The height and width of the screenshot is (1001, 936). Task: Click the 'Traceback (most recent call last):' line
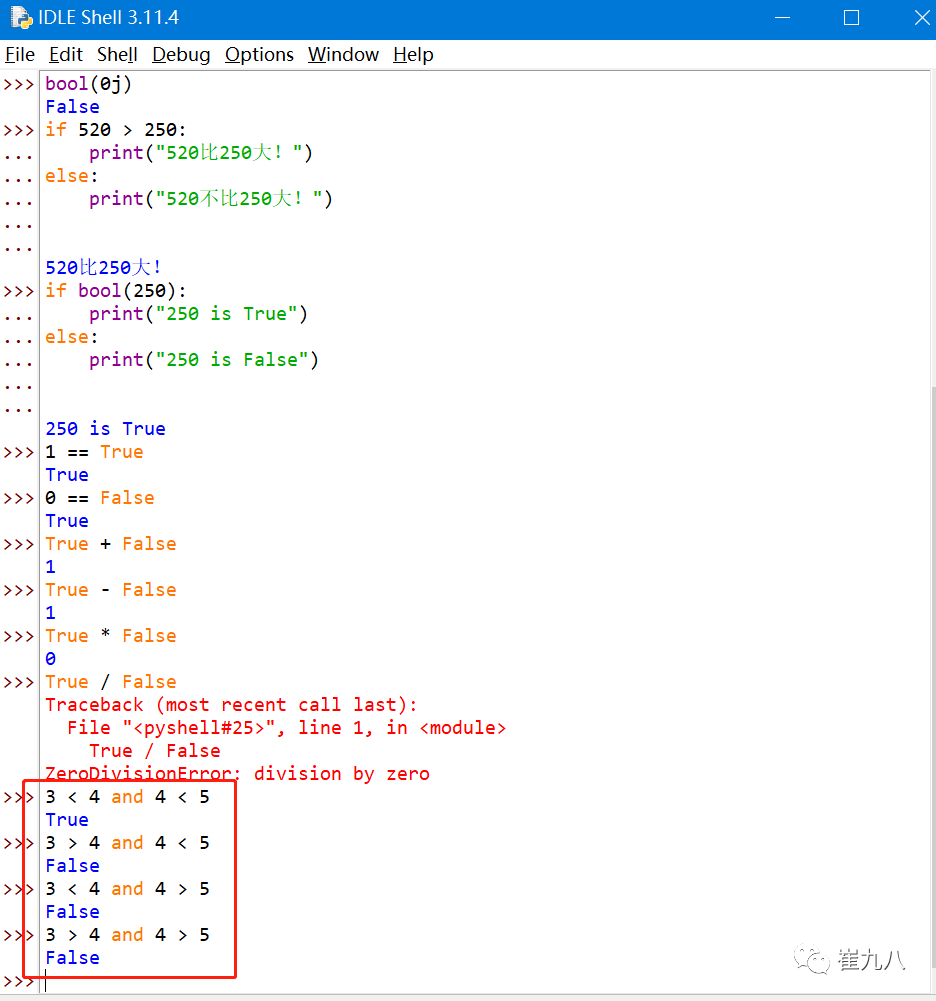pos(231,704)
